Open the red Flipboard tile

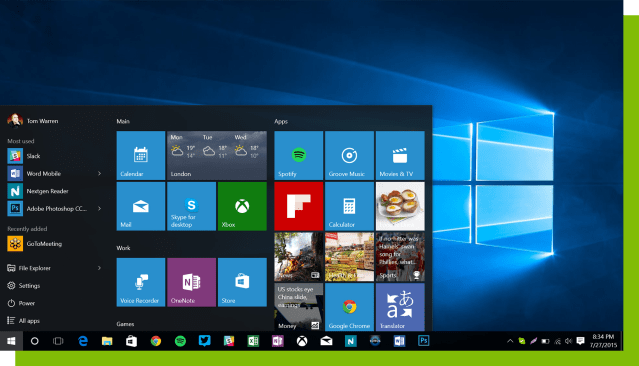299,206
